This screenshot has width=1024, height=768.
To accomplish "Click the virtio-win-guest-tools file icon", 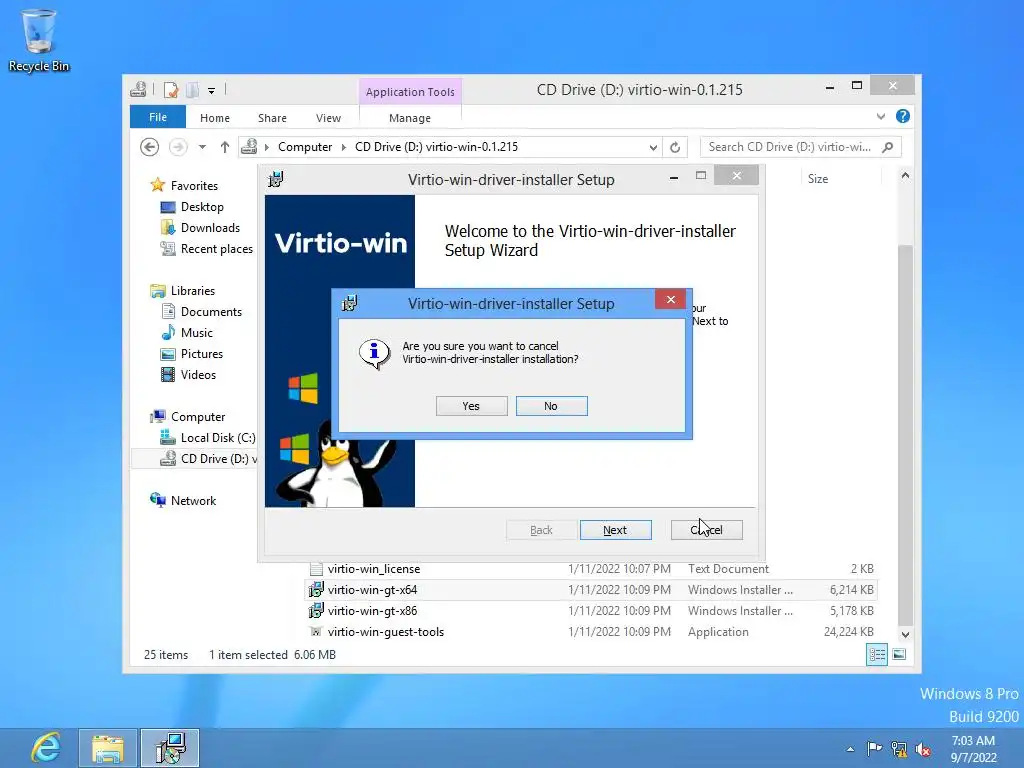I will pos(316,632).
